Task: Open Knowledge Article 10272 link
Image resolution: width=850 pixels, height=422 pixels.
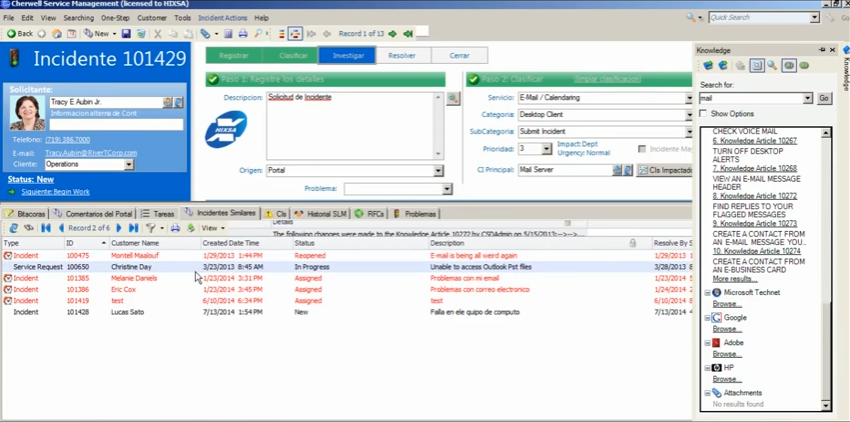Action: (x=754, y=196)
